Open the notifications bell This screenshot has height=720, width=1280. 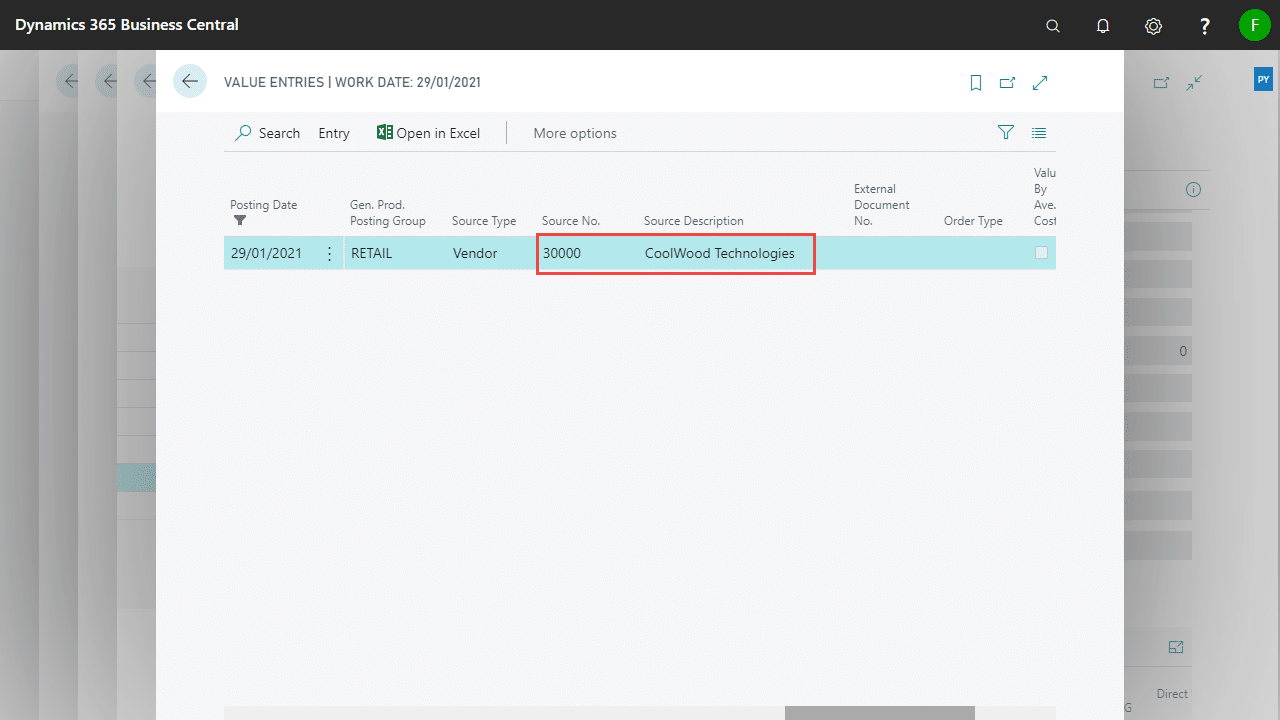tap(1103, 26)
